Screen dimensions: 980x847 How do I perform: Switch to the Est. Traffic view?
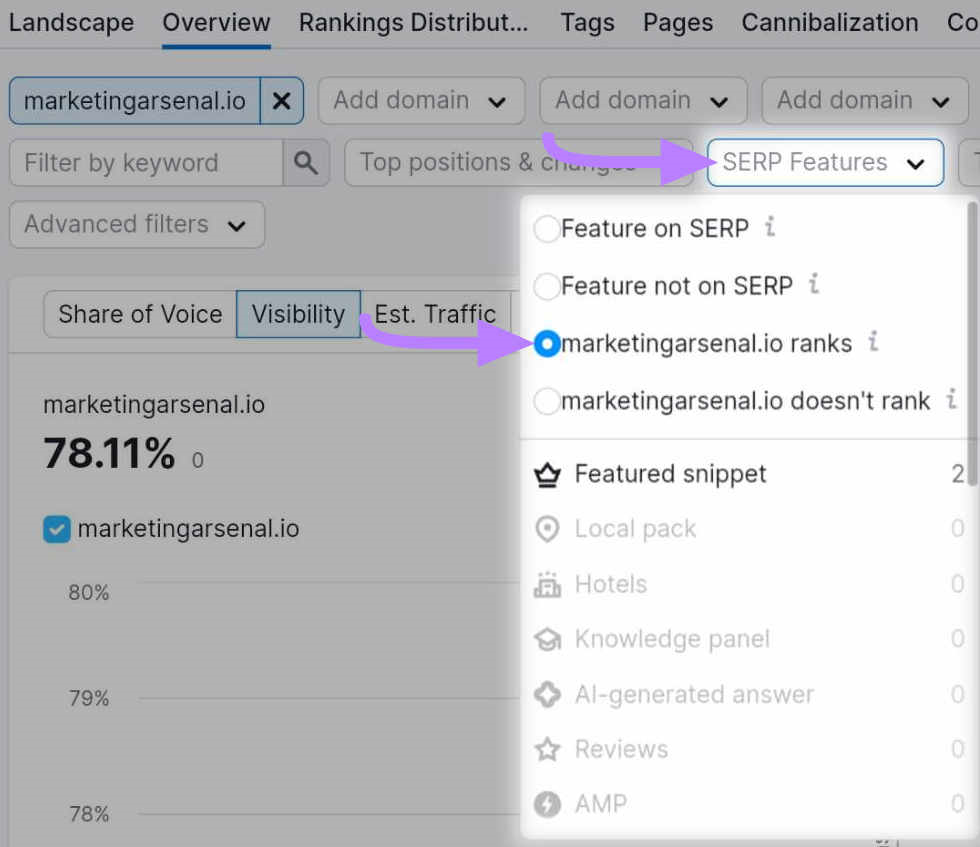click(x=434, y=314)
